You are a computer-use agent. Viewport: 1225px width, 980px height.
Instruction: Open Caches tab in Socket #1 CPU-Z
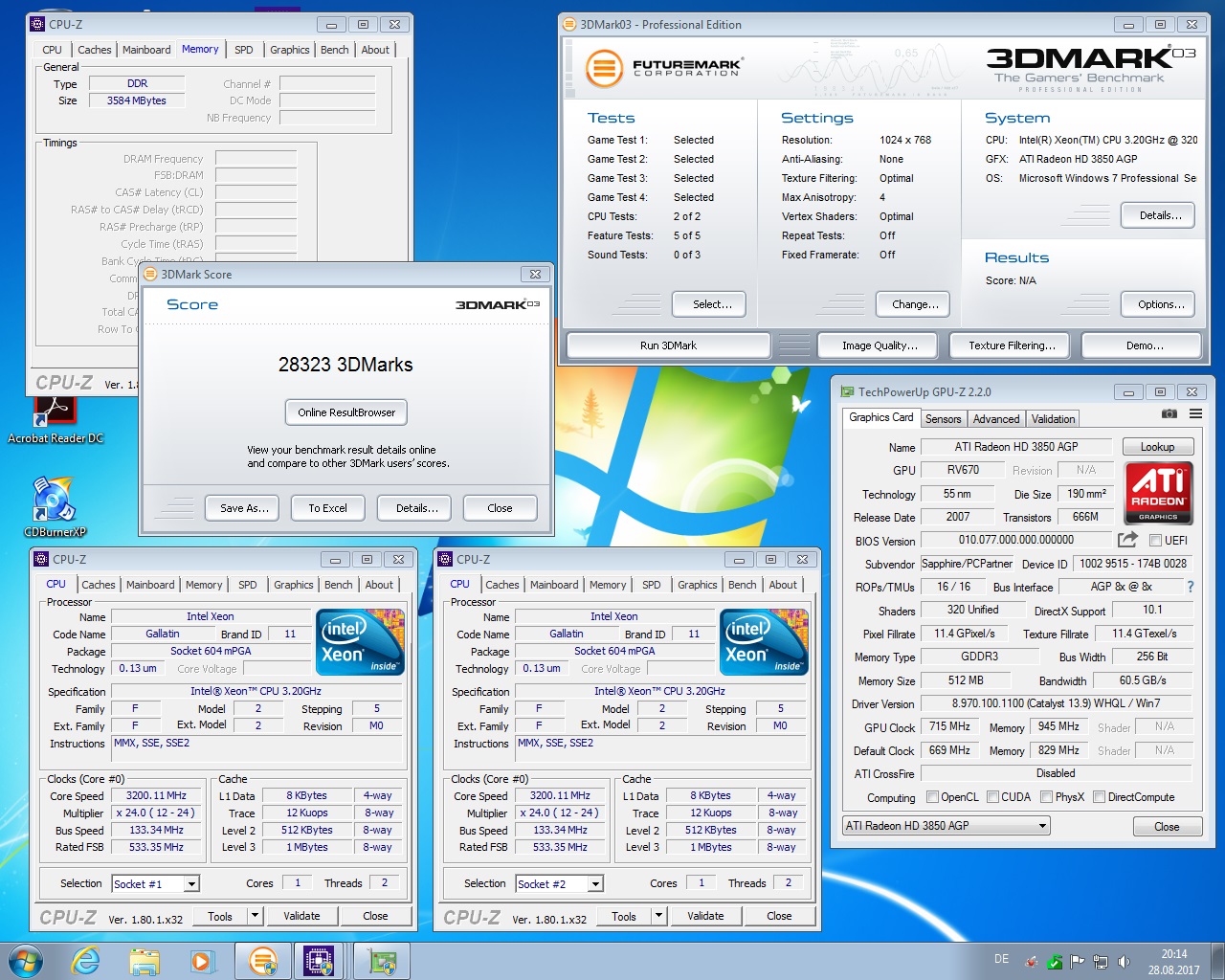coord(98,585)
